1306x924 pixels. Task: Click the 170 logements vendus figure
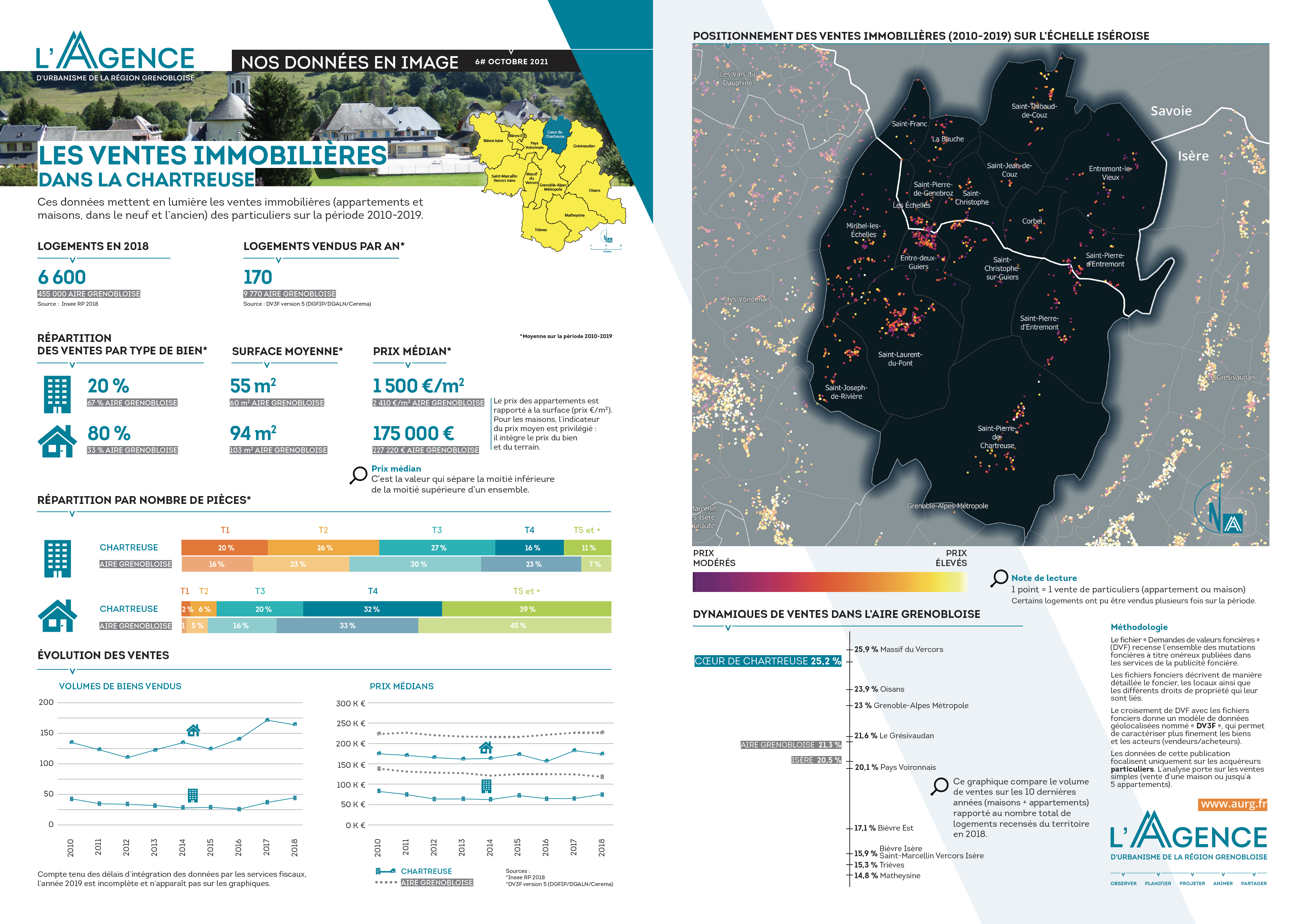[x=258, y=277]
